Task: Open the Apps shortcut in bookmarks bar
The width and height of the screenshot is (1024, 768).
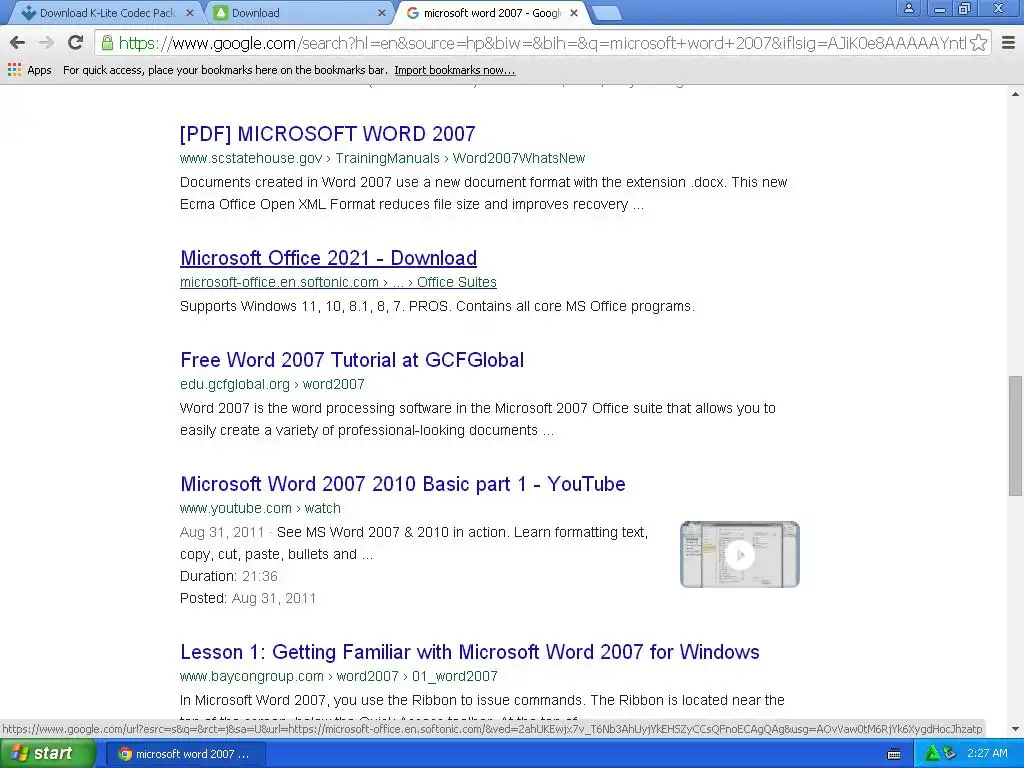Action: [x=29, y=70]
